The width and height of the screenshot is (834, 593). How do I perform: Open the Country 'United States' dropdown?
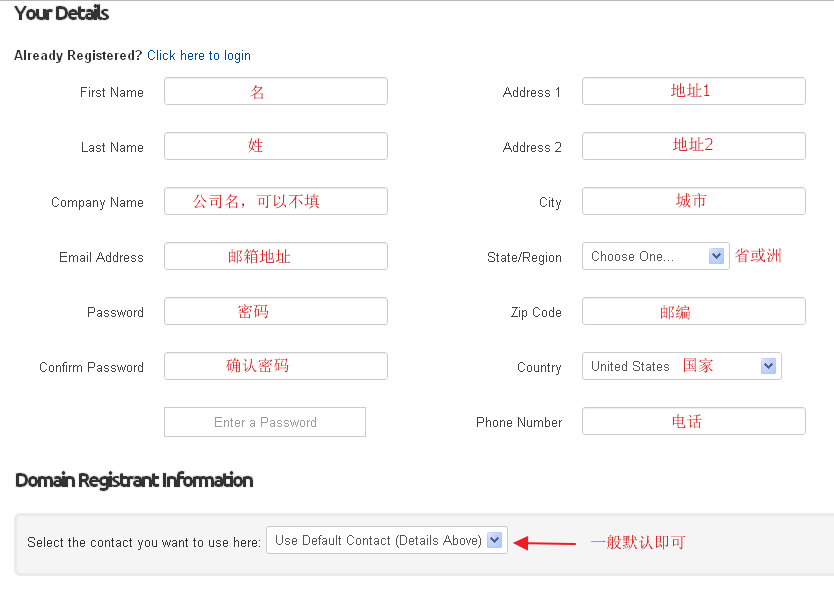click(670, 366)
